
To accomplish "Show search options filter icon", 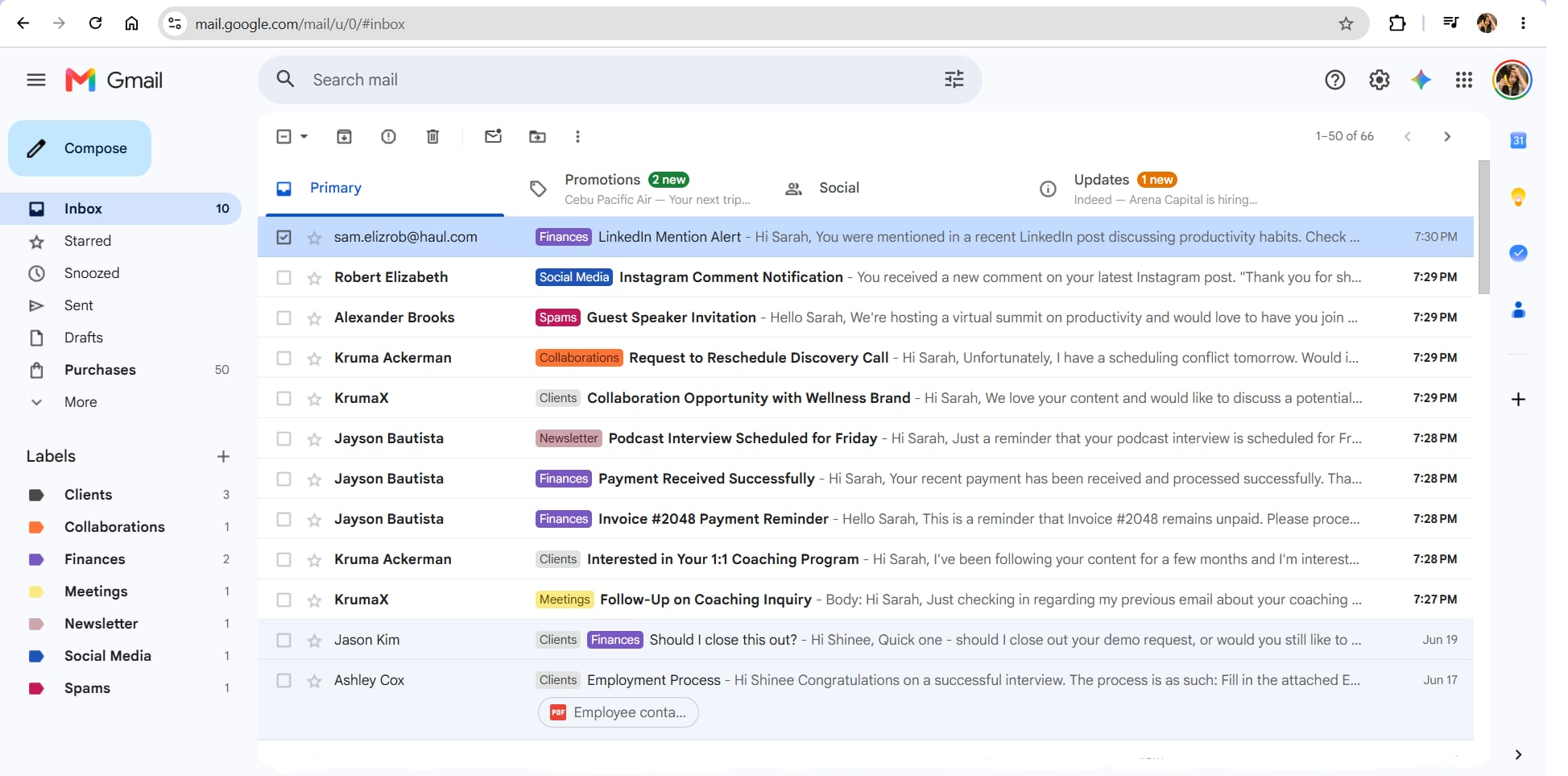I will coord(954,79).
